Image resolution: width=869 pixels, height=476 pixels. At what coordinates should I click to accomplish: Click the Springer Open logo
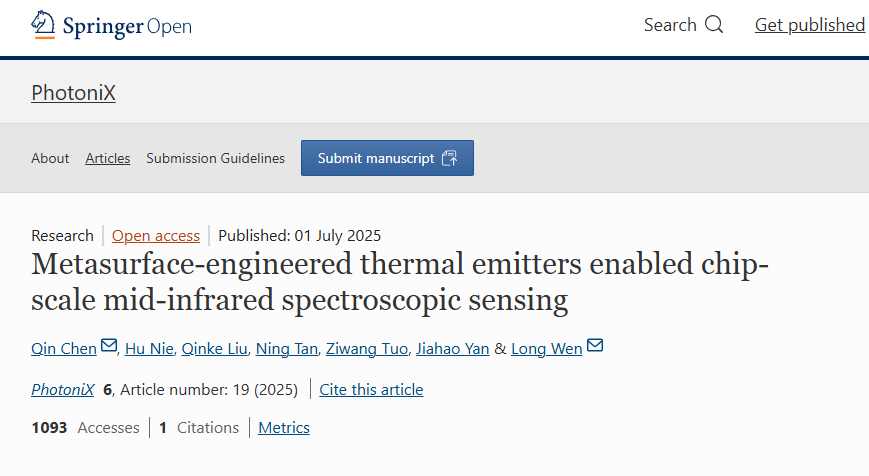[110, 25]
